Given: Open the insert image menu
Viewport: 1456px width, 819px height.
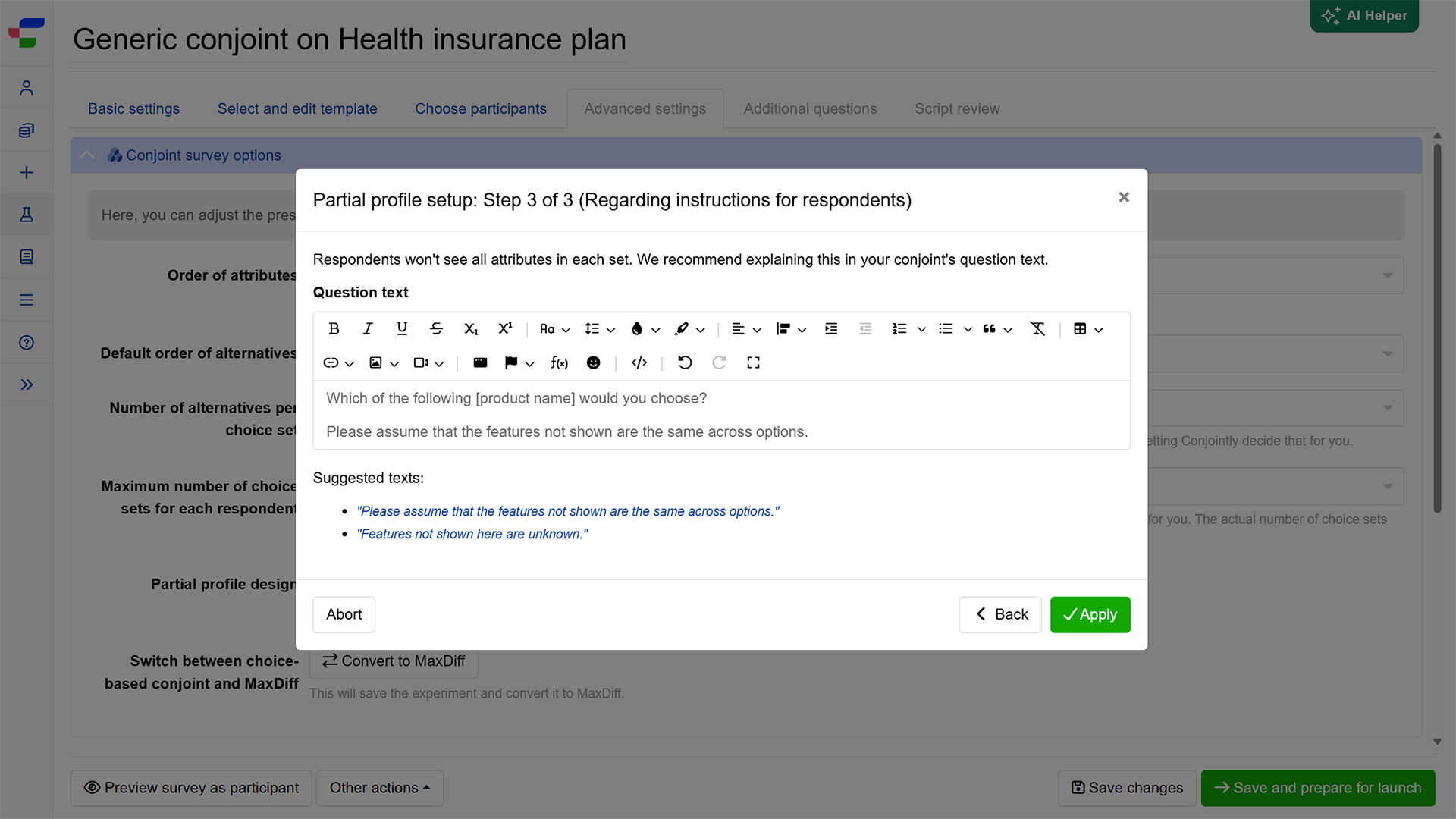Looking at the screenshot, I should (383, 362).
